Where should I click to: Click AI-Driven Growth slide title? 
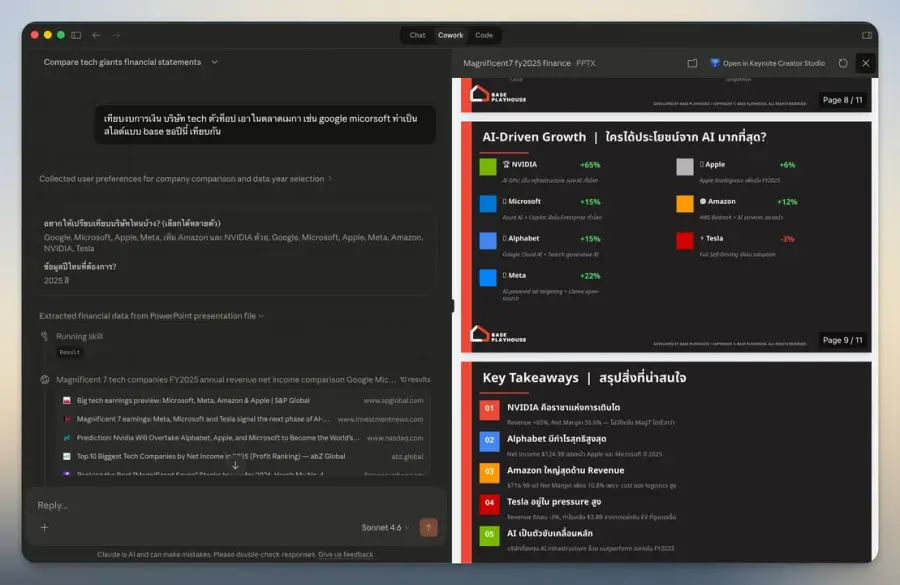tap(624, 137)
